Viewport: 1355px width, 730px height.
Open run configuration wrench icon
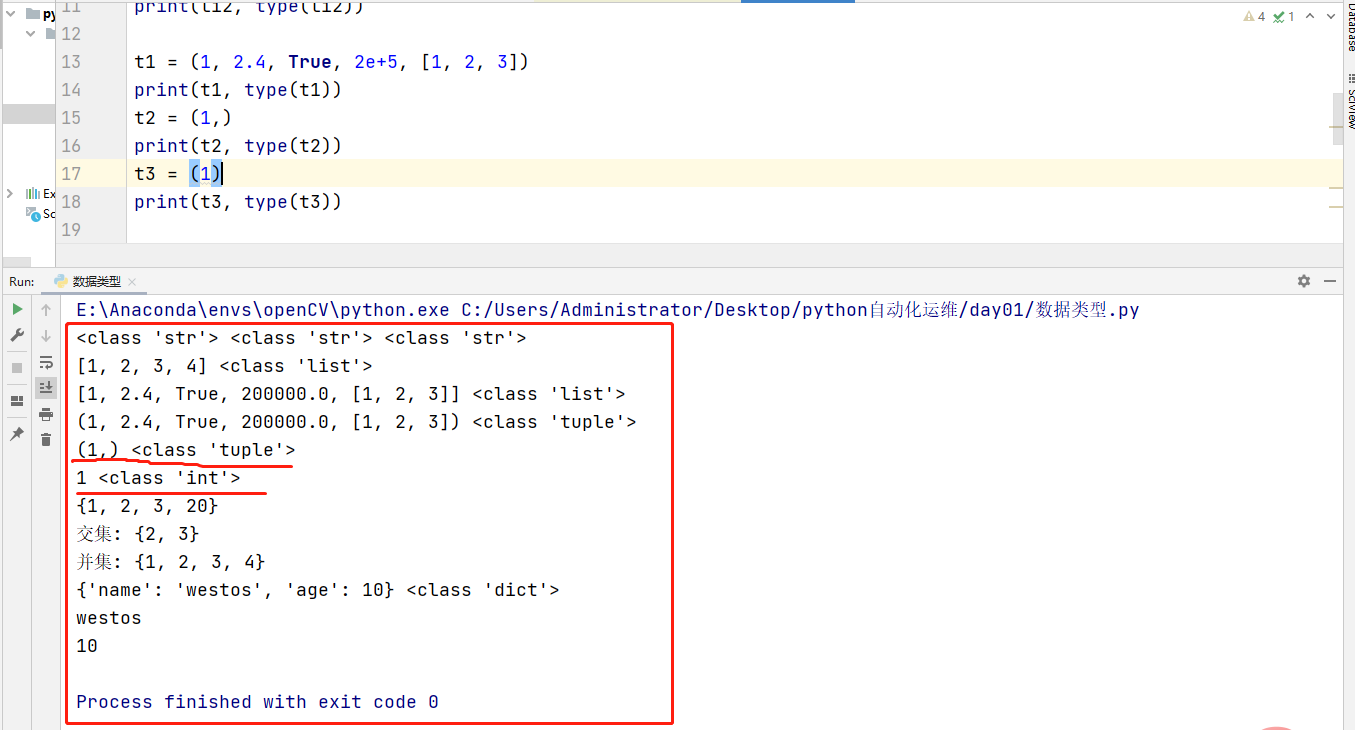(17, 336)
